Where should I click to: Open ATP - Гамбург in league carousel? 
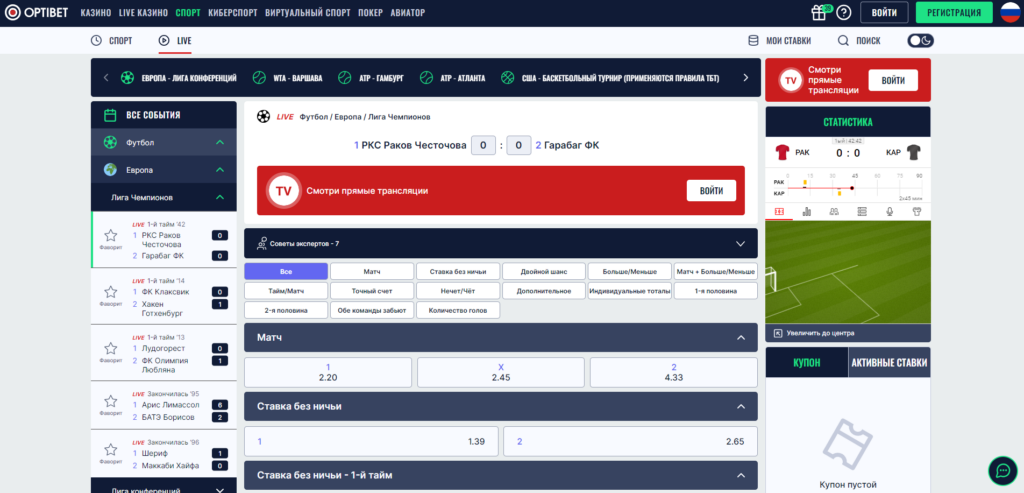(370, 78)
